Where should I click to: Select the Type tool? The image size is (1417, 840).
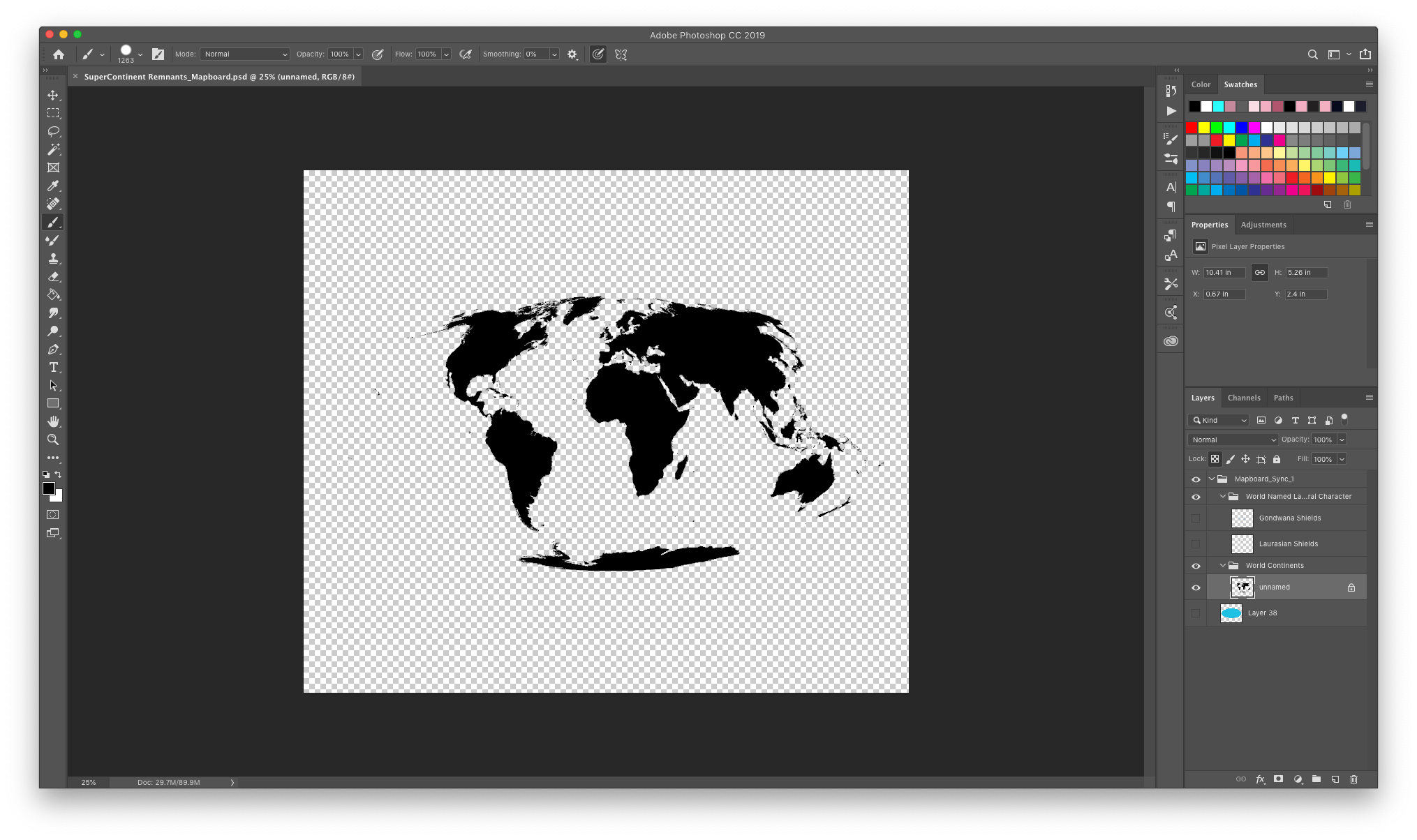[53, 367]
